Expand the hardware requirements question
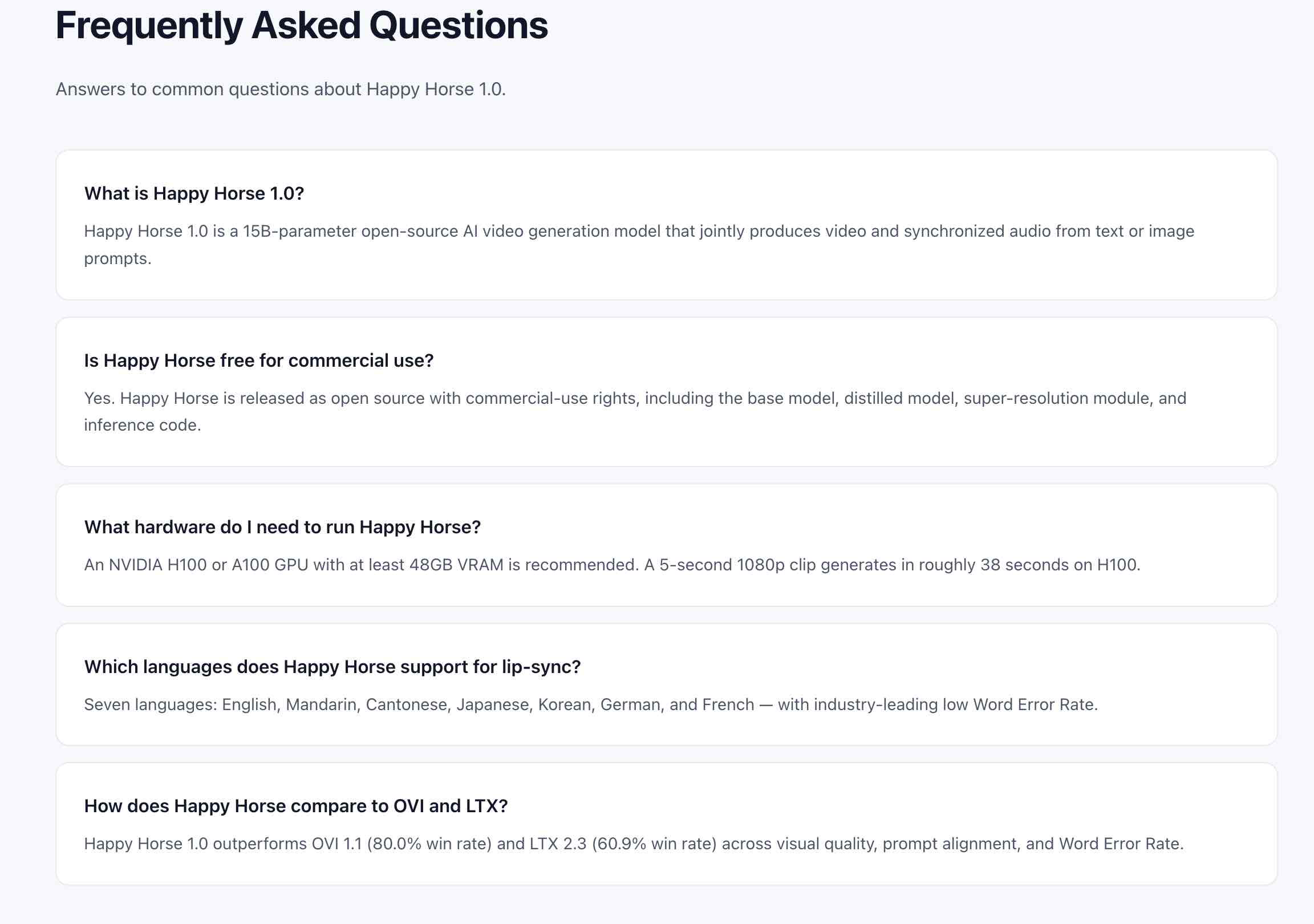The image size is (1314, 924). [x=282, y=527]
